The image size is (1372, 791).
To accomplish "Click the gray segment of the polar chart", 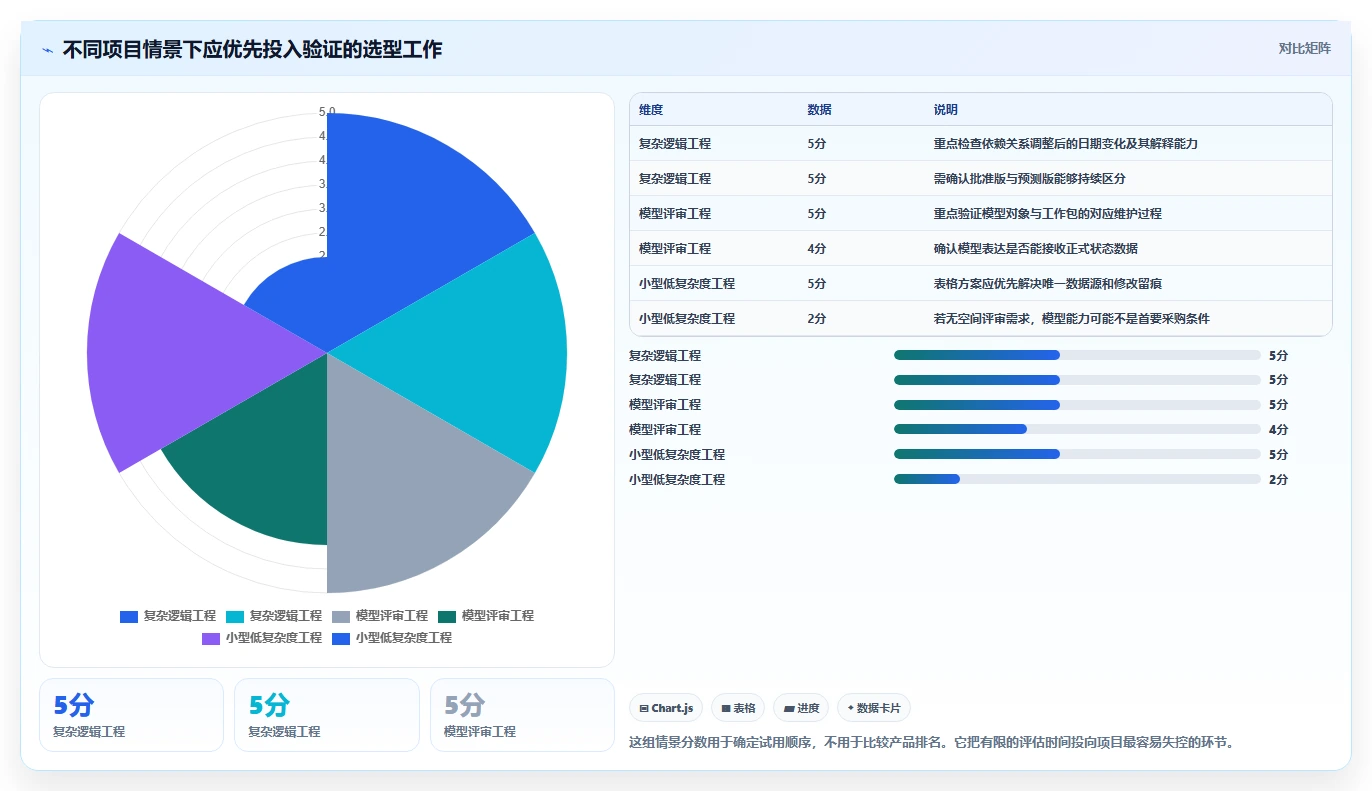I will pos(410,490).
